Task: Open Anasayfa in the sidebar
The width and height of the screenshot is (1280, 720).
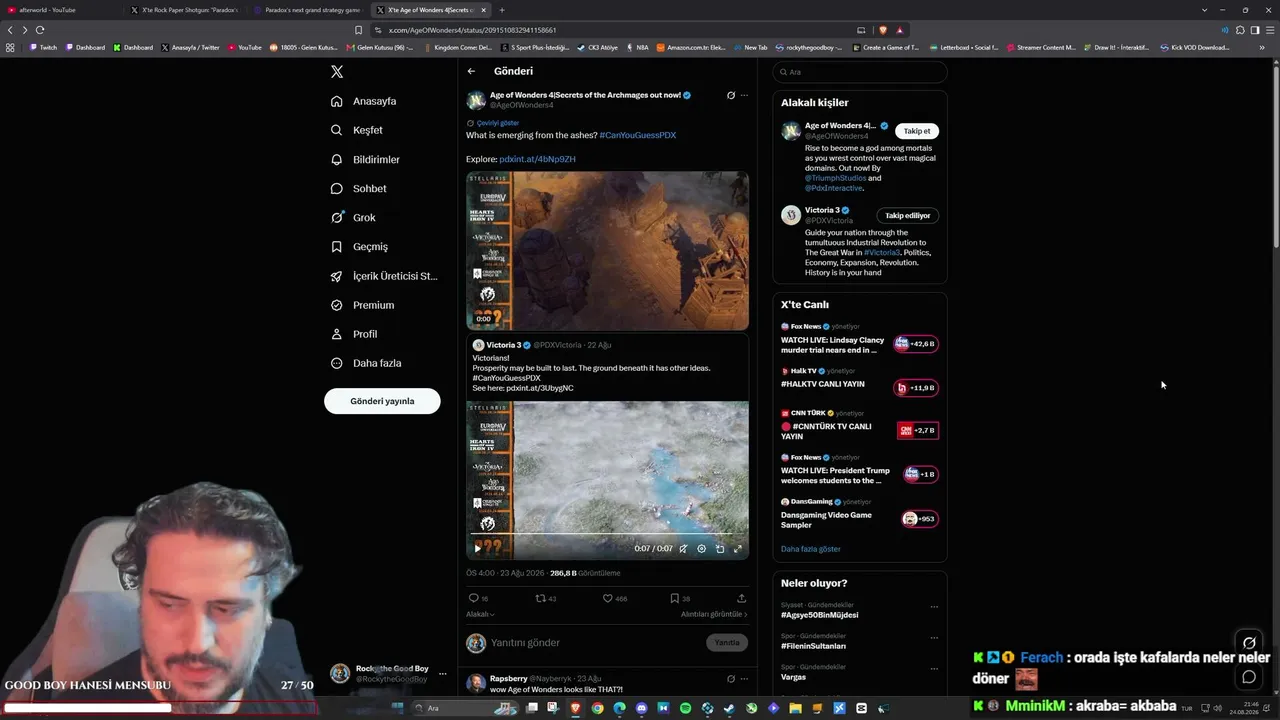Action: point(364,101)
